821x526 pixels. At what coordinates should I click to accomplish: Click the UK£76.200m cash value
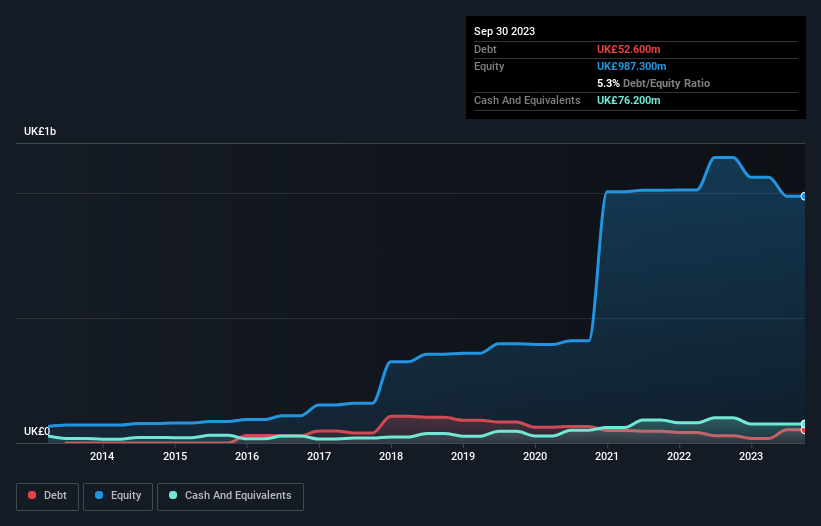click(x=628, y=100)
